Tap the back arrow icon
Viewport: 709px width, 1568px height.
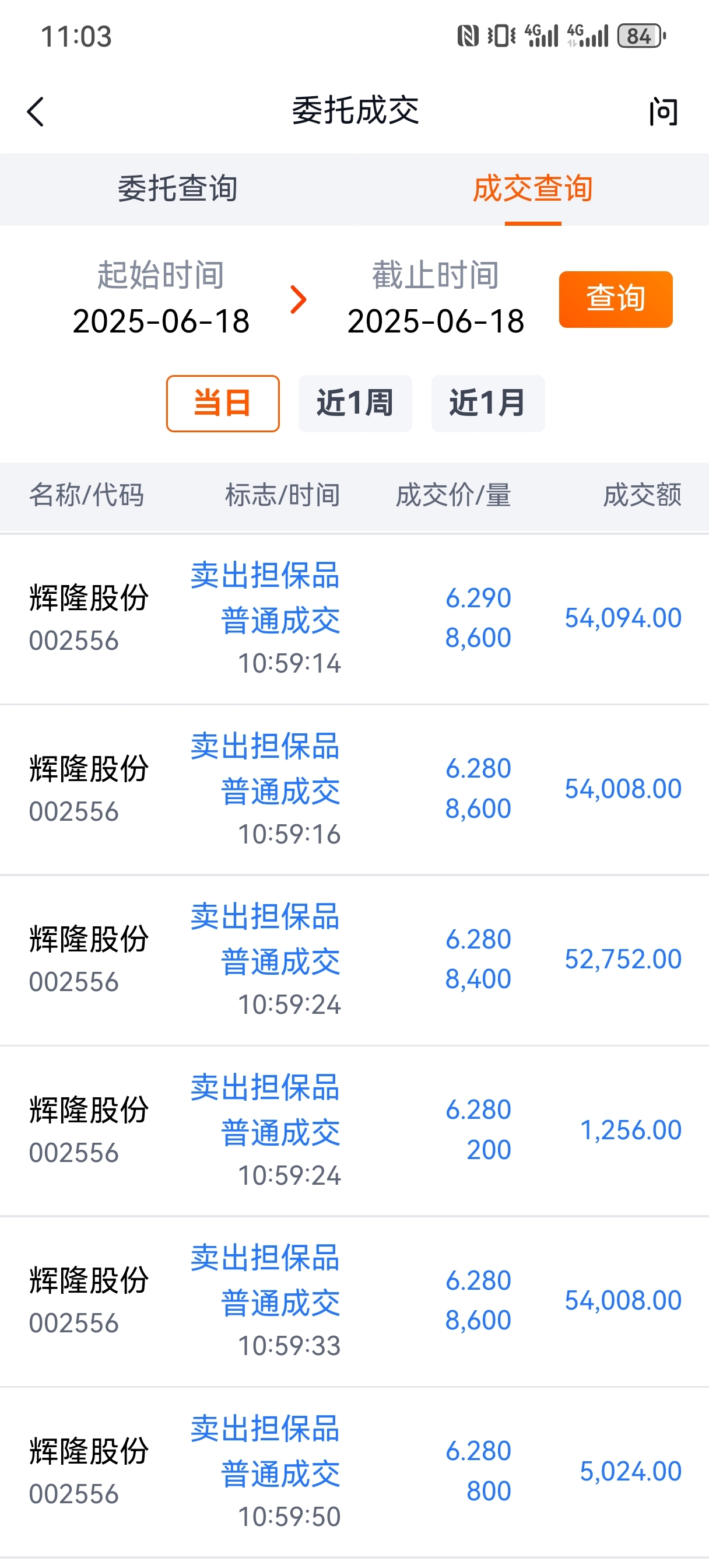pyautogui.click(x=36, y=112)
